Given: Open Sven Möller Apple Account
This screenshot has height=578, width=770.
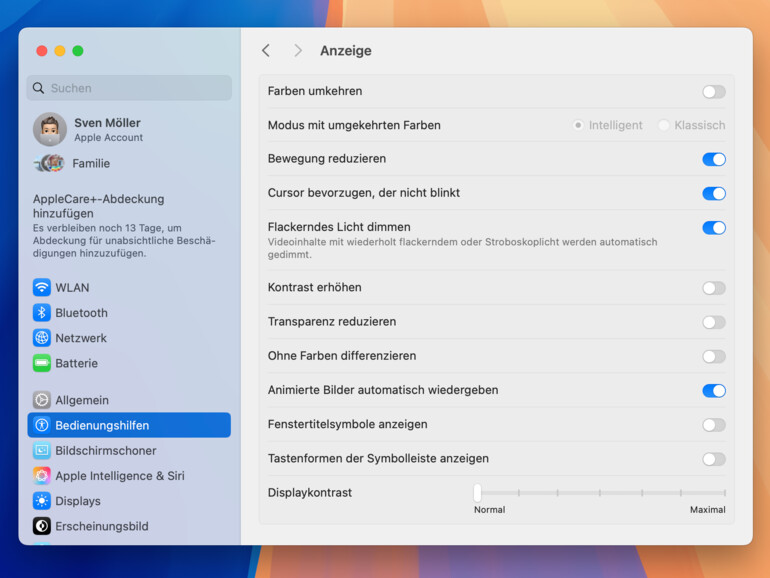Looking at the screenshot, I should click(129, 129).
